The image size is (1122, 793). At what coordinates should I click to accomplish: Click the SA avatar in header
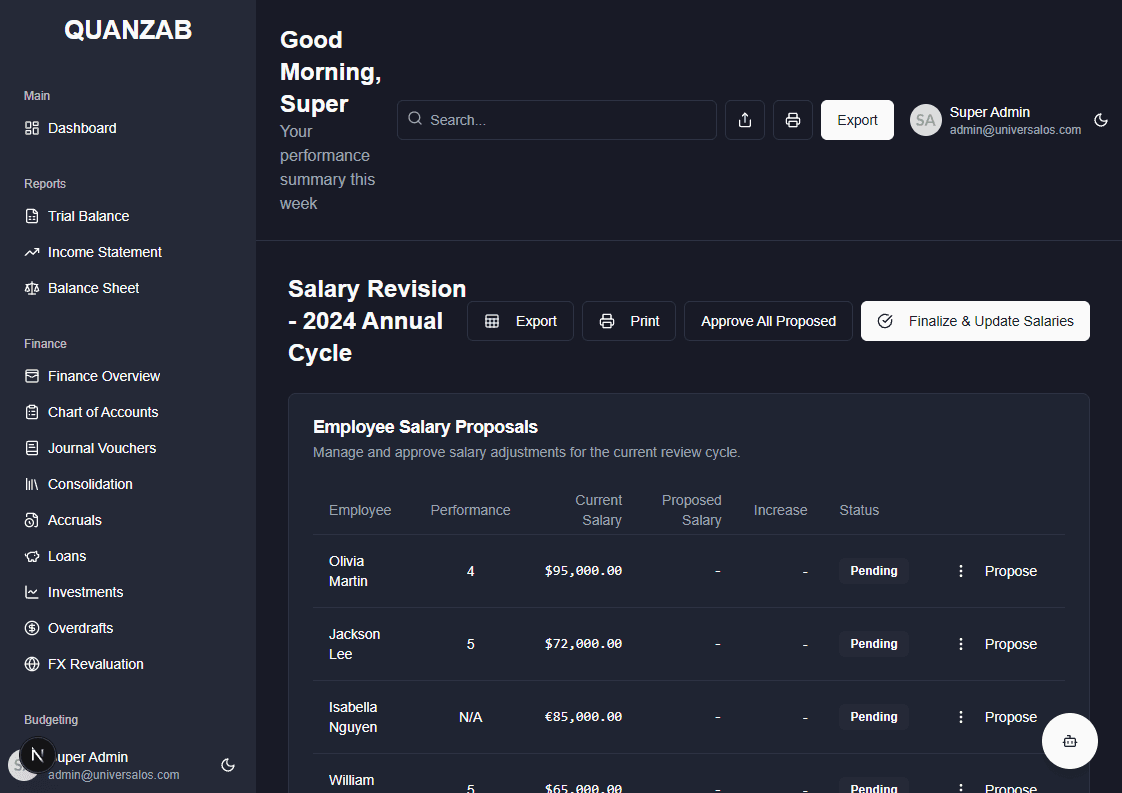pos(925,120)
